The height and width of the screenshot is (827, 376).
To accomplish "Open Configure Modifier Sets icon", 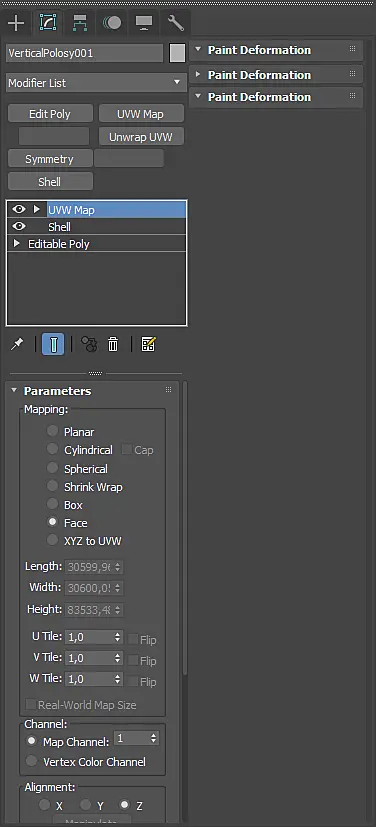I will (x=148, y=344).
